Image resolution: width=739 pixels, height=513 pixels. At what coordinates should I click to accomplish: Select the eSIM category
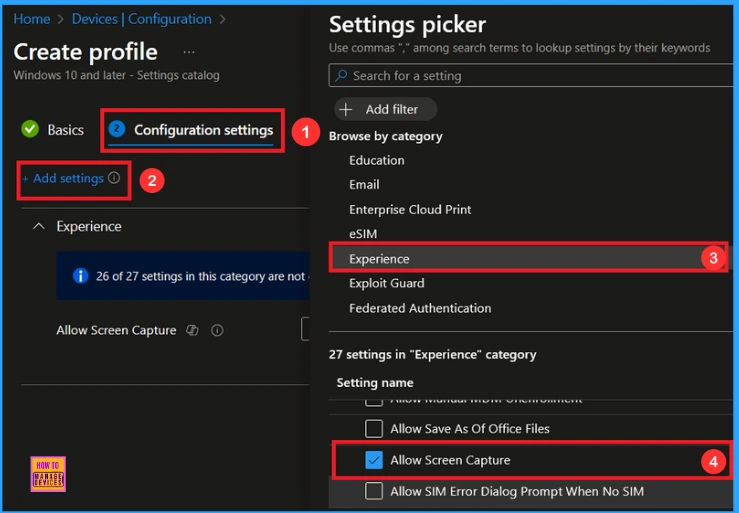point(363,234)
